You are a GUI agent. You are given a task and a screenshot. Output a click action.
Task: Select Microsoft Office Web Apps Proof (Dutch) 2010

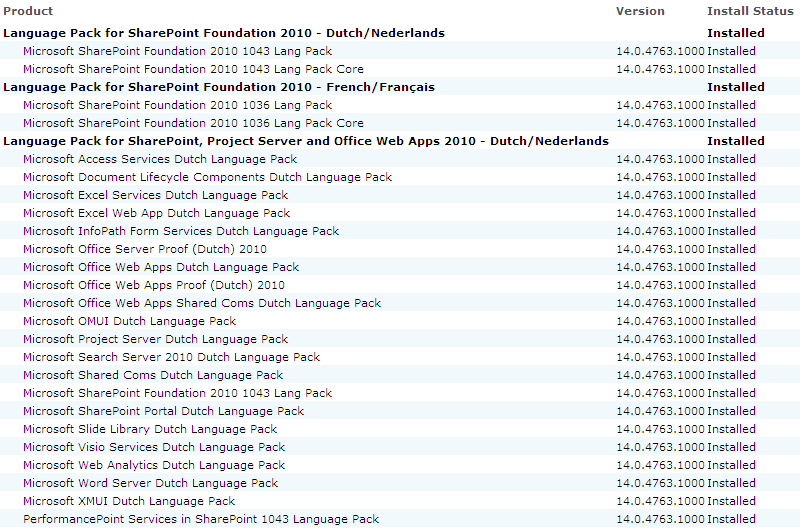(154, 285)
